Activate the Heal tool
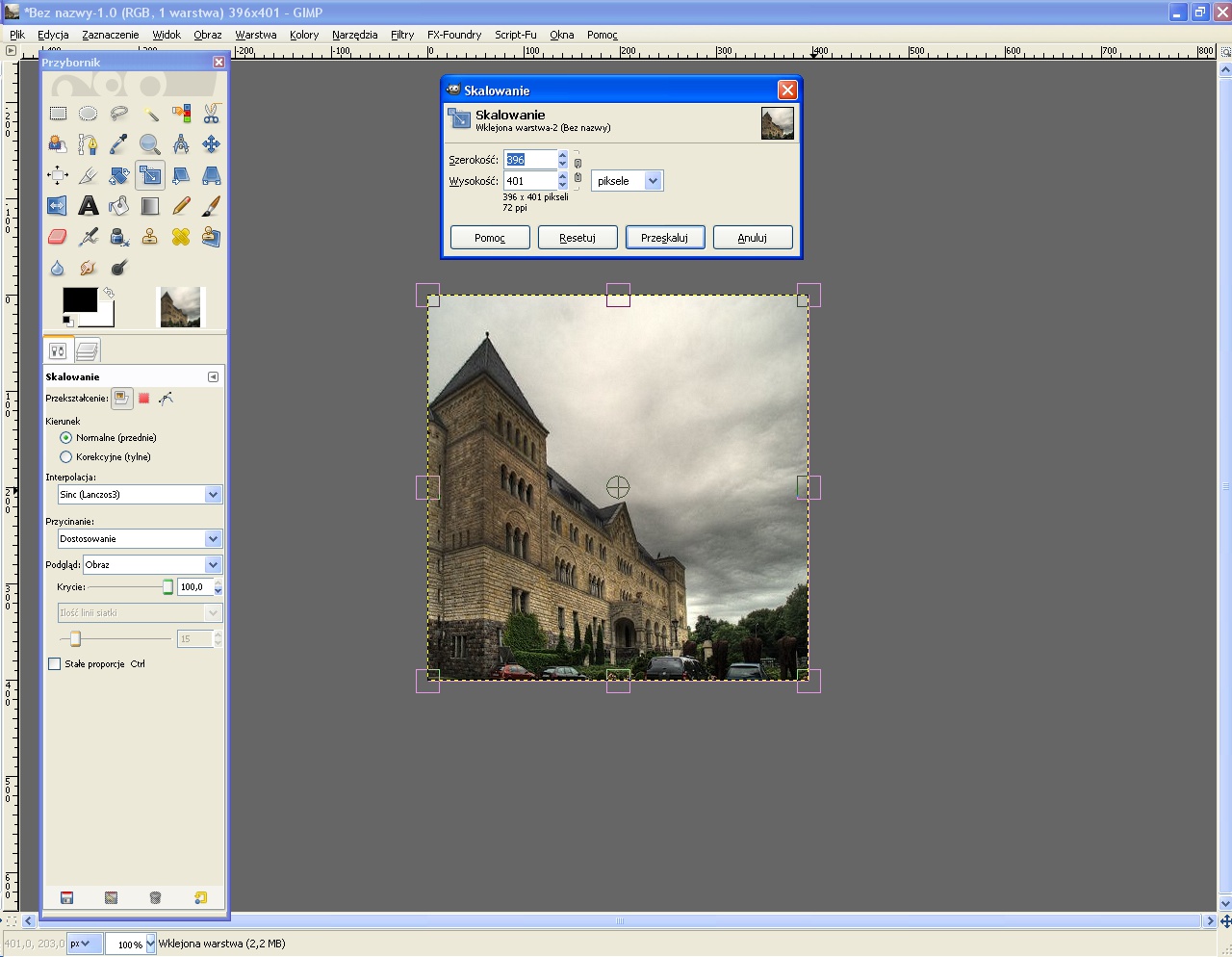1232x957 pixels. pos(181,237)
